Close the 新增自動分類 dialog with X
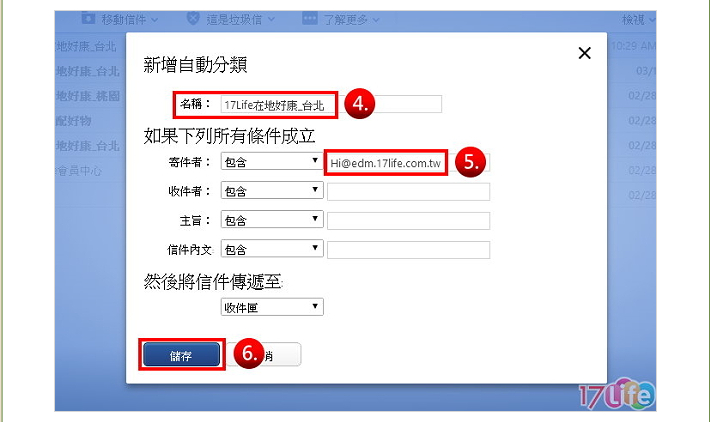Image resolution: width=710 pixels, height=422 pixels. pyautogui.click(x=585, y=53)
